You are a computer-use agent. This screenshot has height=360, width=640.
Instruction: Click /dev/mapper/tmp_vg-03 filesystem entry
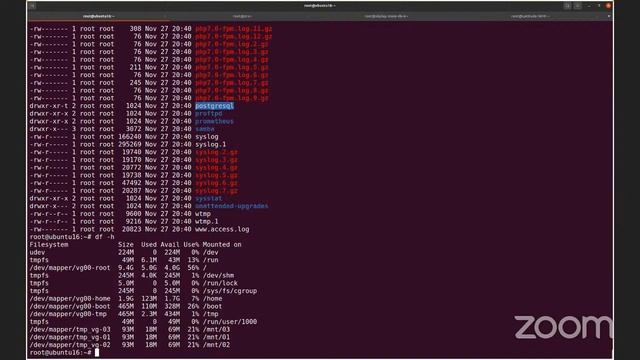70,330
